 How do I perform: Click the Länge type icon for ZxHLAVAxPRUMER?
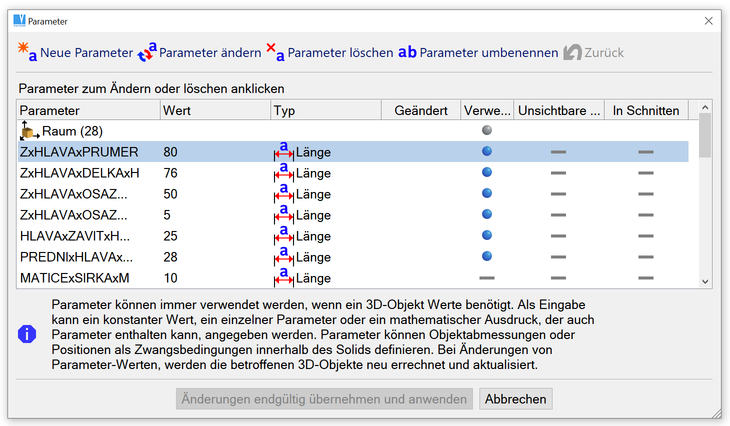(284, 152)
